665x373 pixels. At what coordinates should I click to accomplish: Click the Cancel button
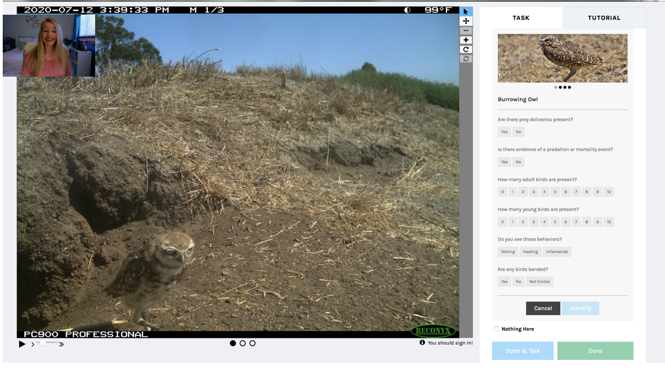coord(543,308)
